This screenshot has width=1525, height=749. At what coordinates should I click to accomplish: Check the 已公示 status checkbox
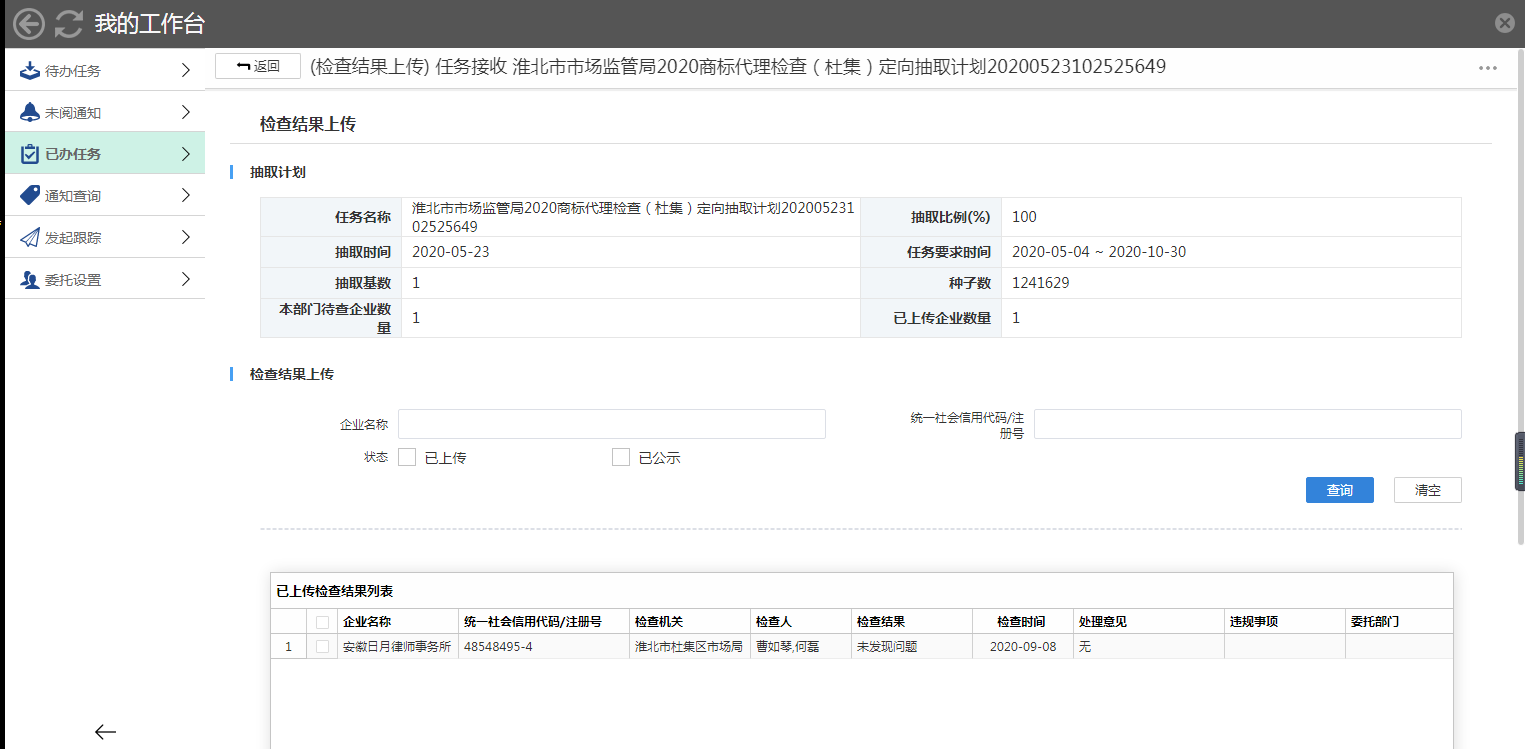pyautogui.click(x=621, y=457)
